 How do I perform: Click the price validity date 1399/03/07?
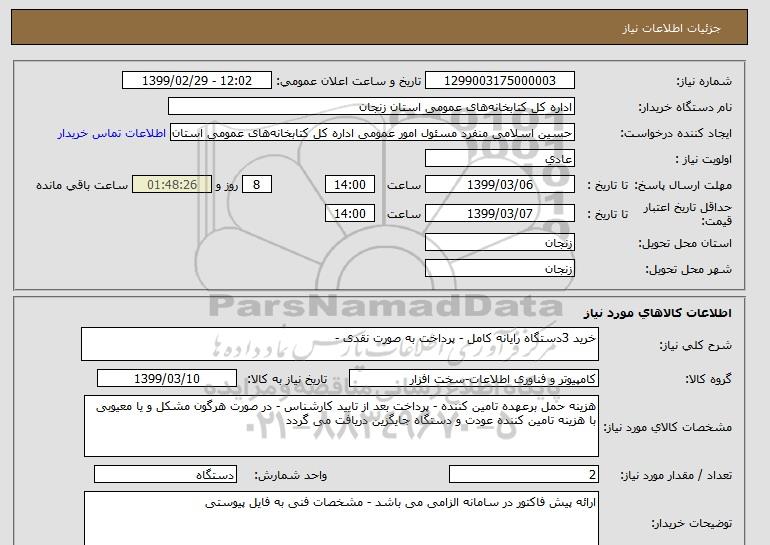[x=499, y=214]
